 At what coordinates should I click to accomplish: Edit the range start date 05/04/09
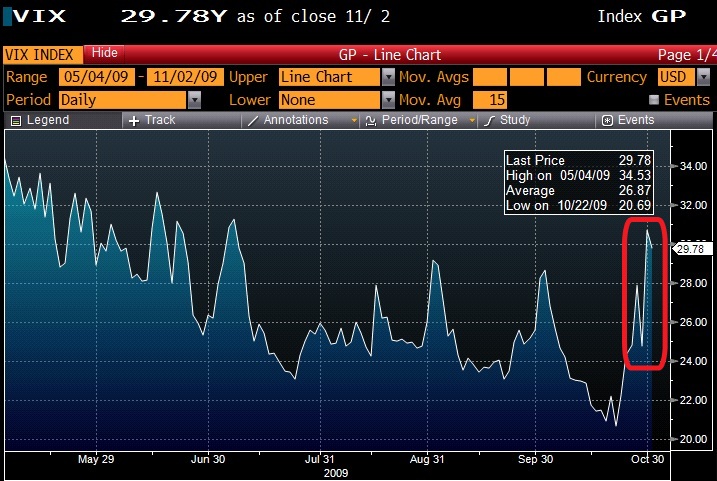tap(95, 77)
